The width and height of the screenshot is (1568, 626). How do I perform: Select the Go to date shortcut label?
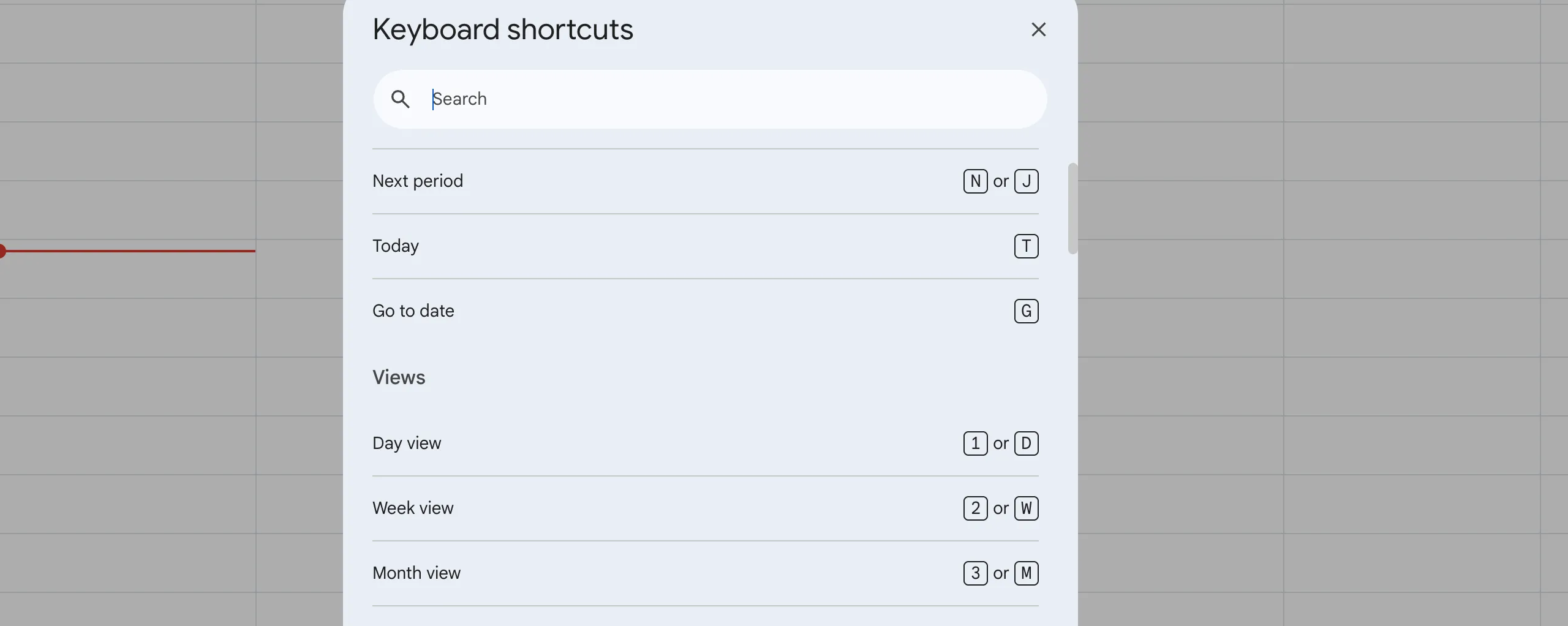pyautogui.click(x=413, y=311)
